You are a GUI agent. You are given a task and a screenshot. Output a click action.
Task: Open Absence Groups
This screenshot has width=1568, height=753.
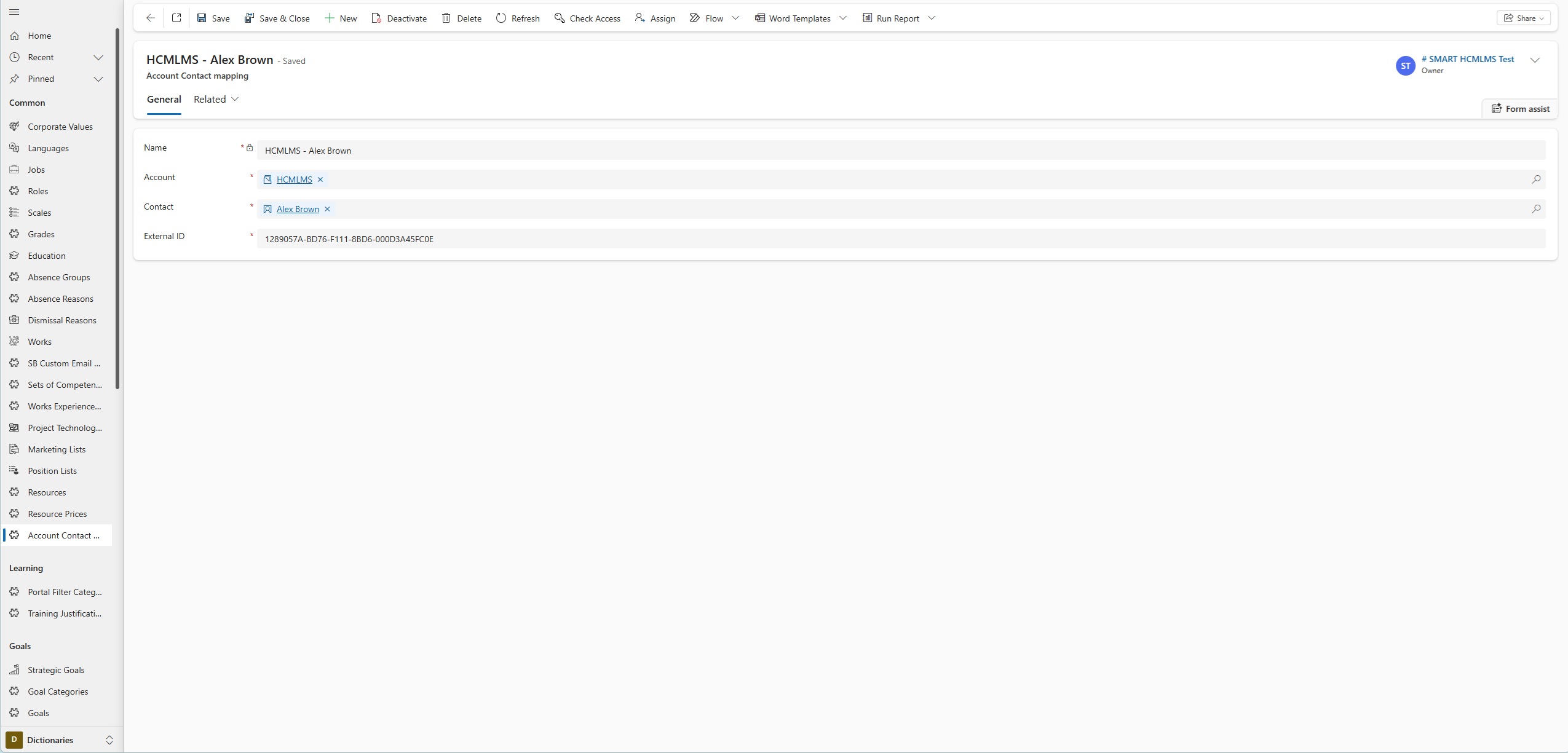pyautogui.click(x=57, y=277)
